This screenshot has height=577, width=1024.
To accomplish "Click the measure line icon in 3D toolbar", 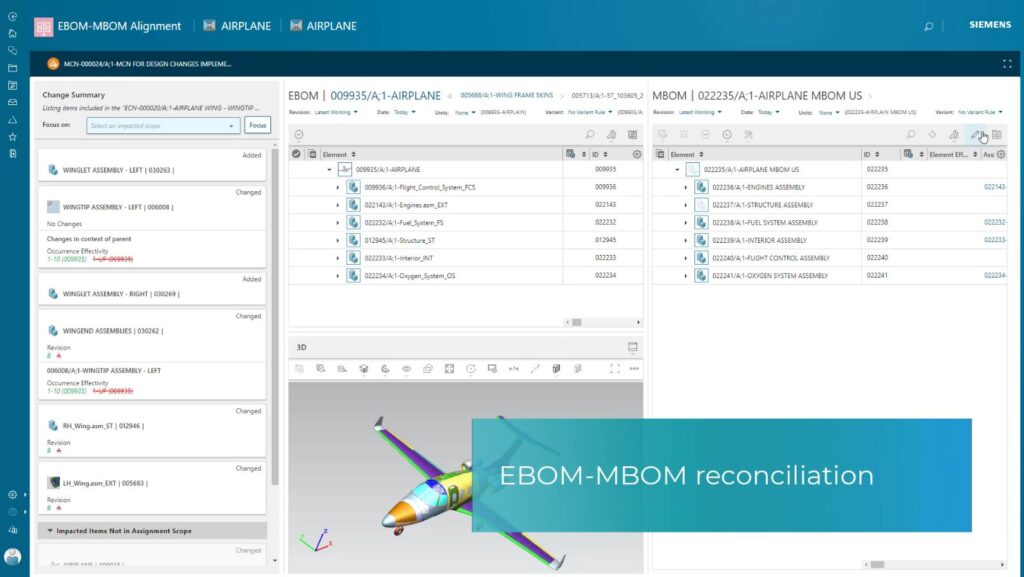I will (535, 369).
